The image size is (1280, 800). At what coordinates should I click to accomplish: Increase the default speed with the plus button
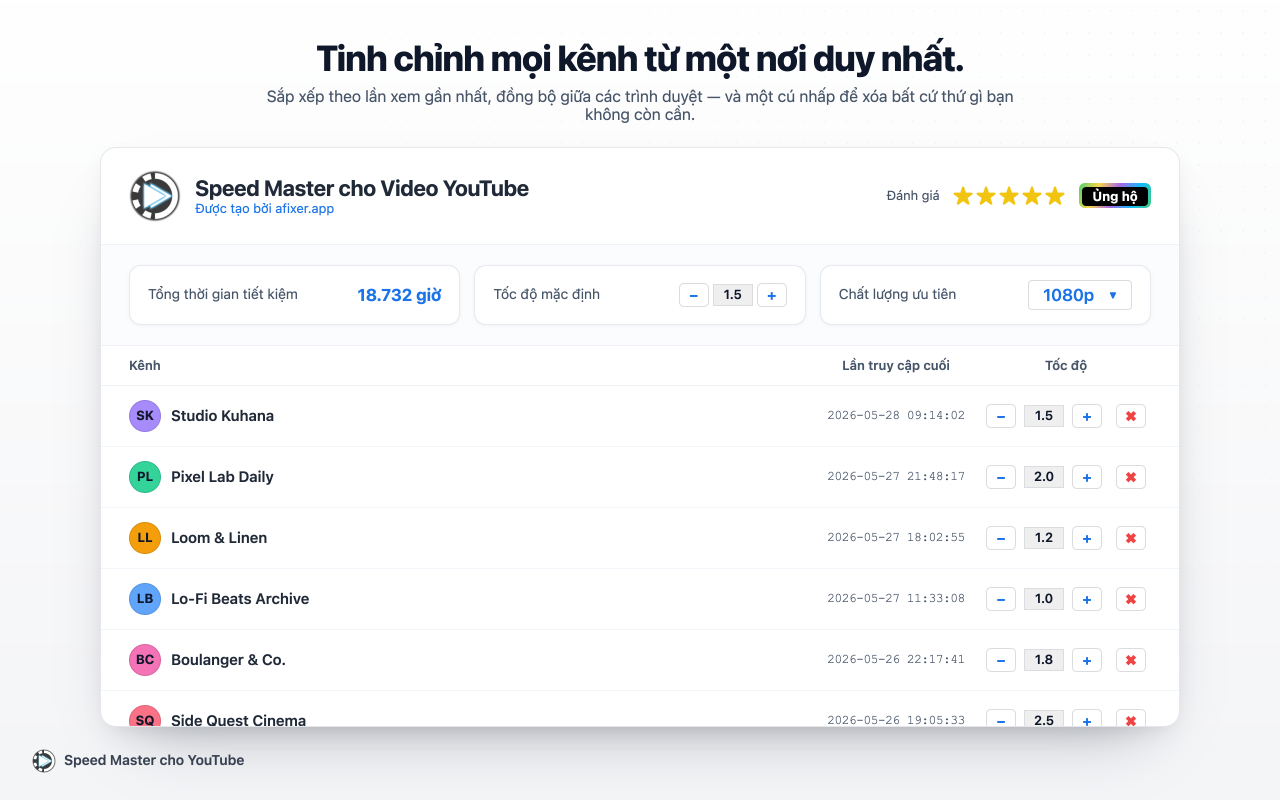coord(772,295)
